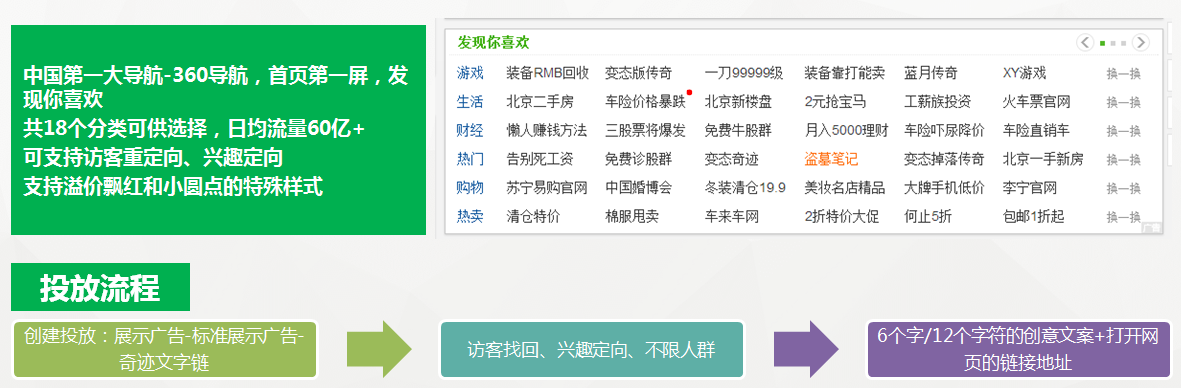Click 换一换 in the 热卖 row
1181x388 pixels.
(x=1124, y=217)
